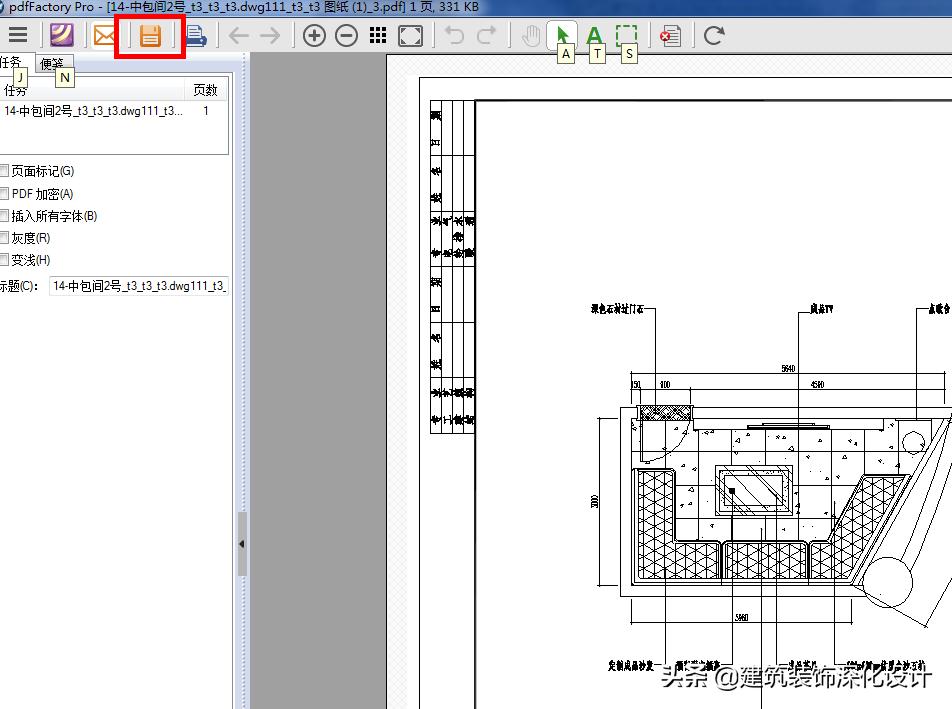Click the 标题(C) title text field
952x709 pixels.
coord(139,286)
